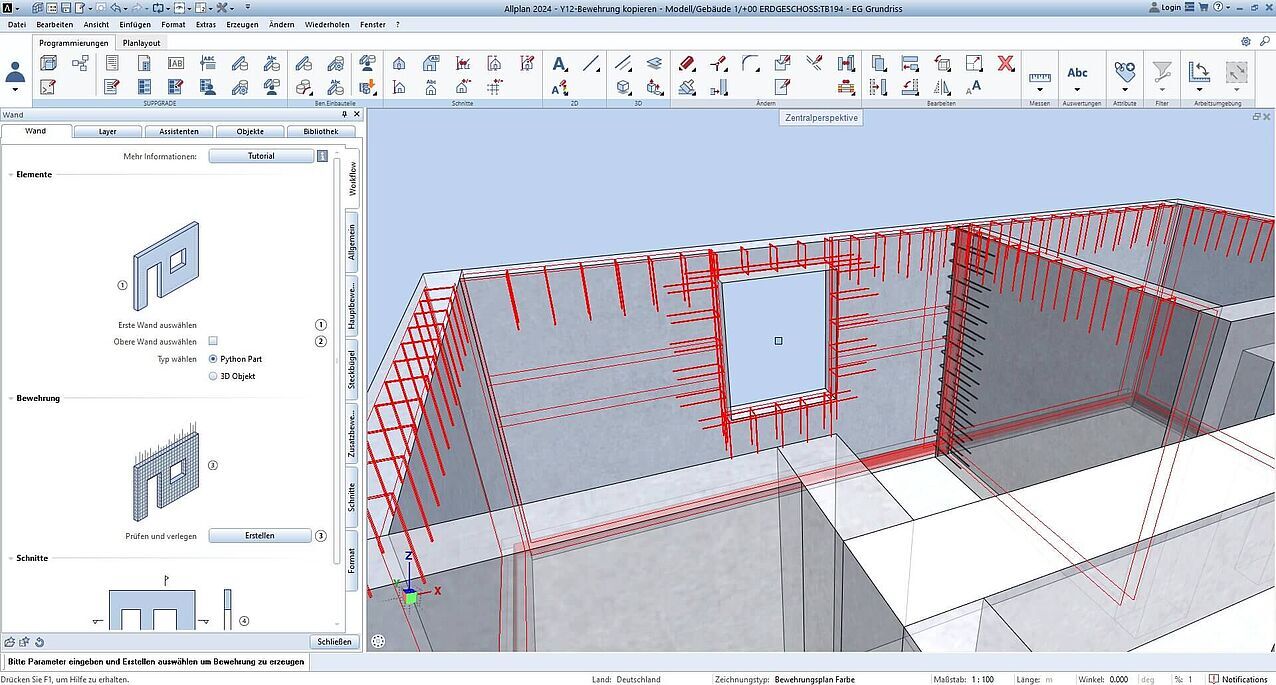Select the line tool in 2D group
Screen dimensions: 1276x685
pos(591,64)
